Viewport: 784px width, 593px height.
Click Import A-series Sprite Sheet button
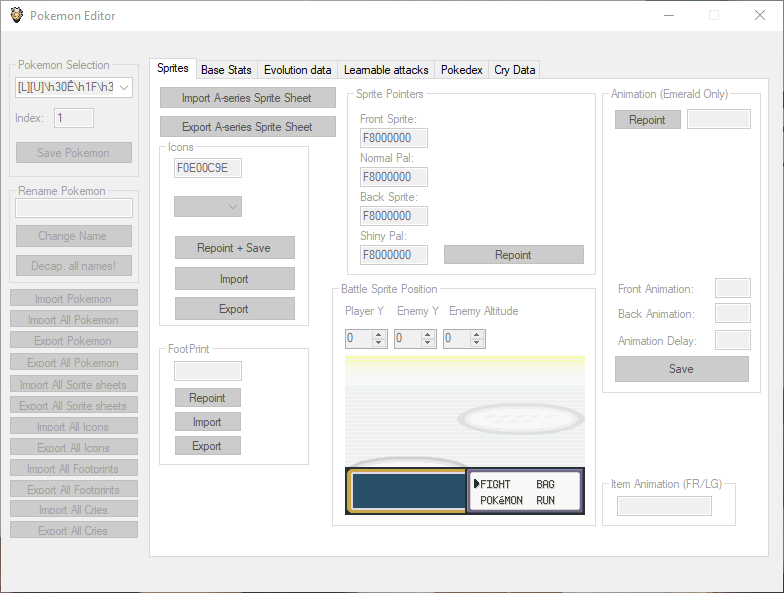tap(246, 98)
